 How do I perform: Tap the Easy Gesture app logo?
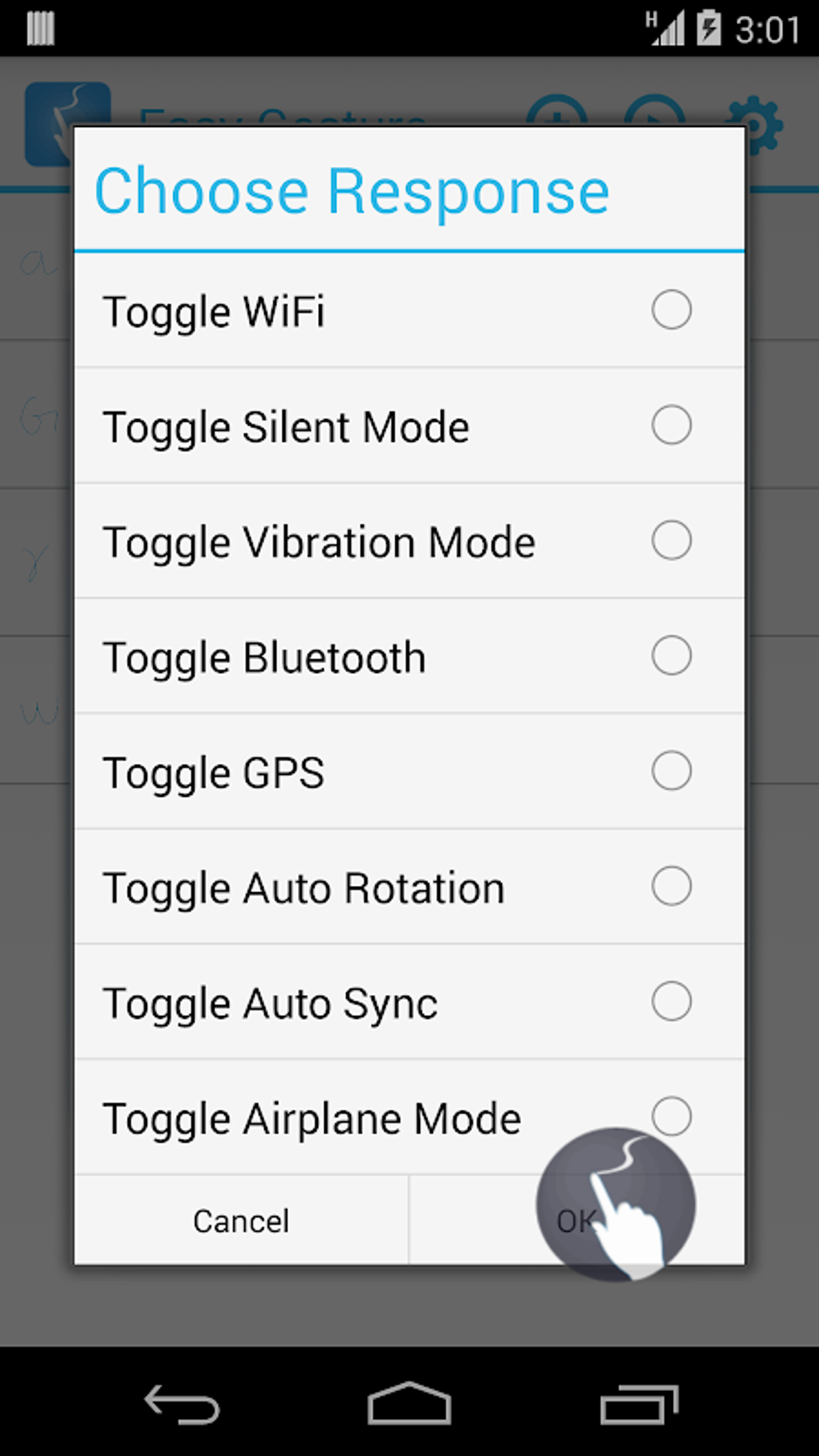point(48,120)
